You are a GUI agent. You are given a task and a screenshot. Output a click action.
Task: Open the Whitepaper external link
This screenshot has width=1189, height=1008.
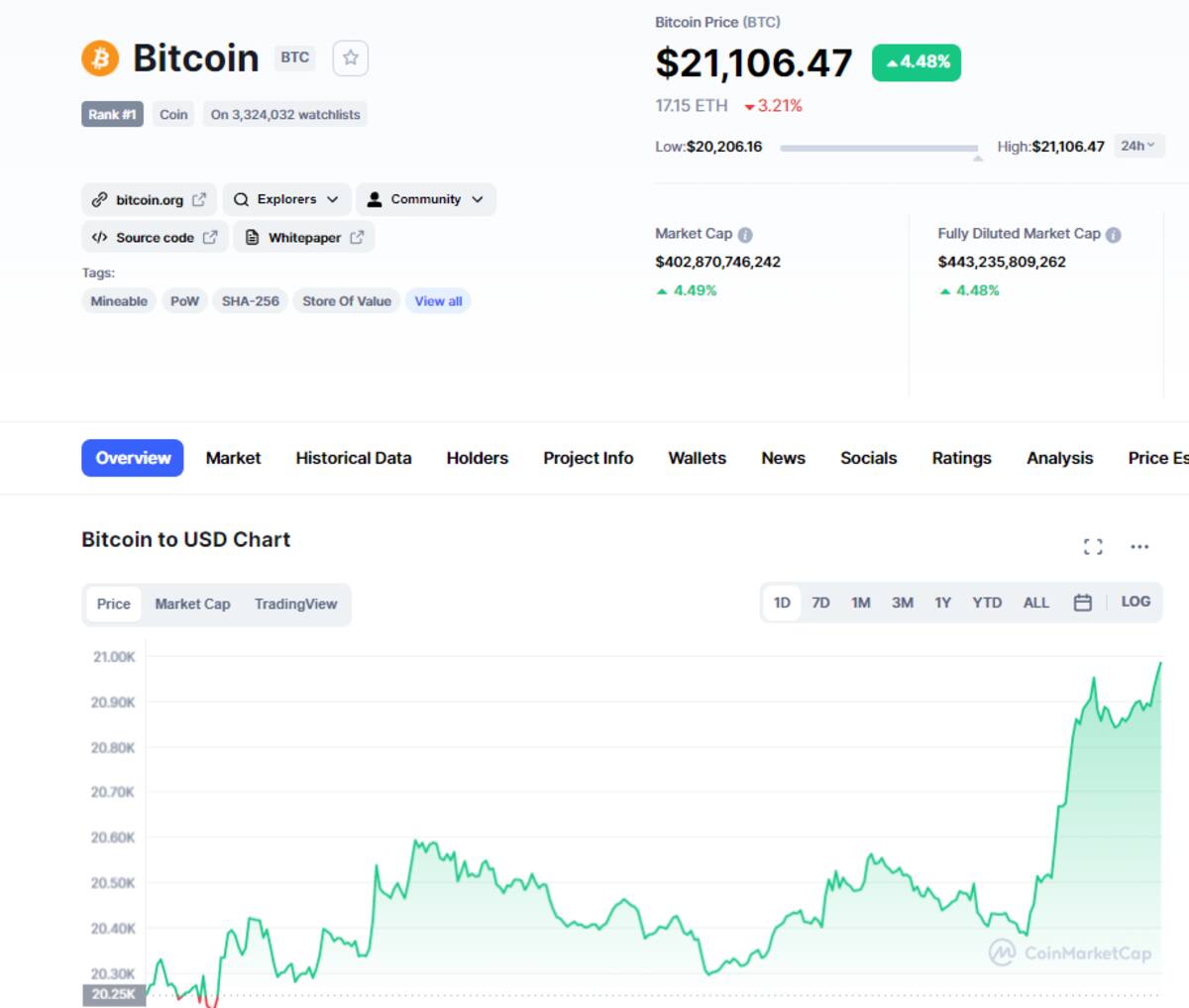click(x=304, y=238)
